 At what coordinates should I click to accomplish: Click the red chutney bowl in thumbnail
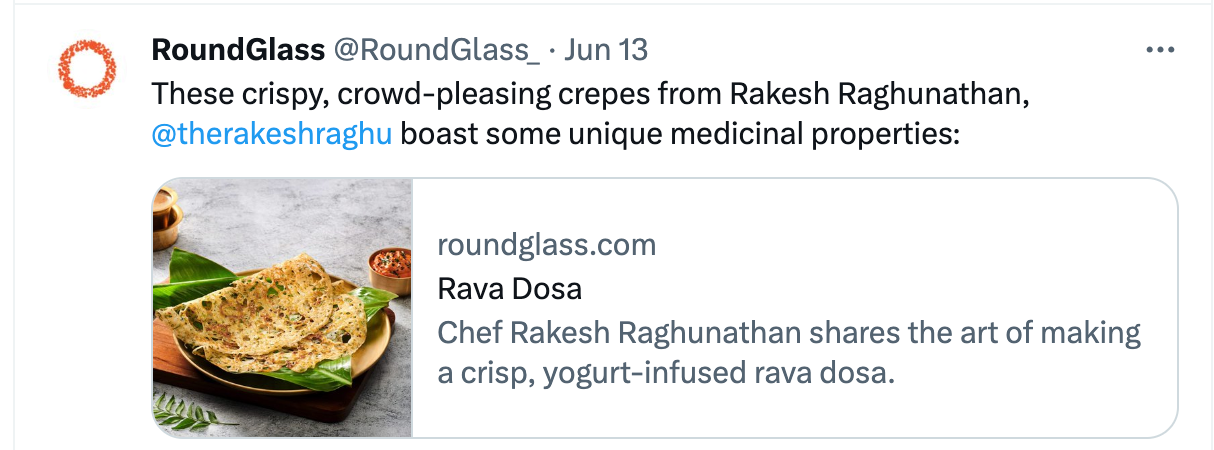tap(390, 267)
